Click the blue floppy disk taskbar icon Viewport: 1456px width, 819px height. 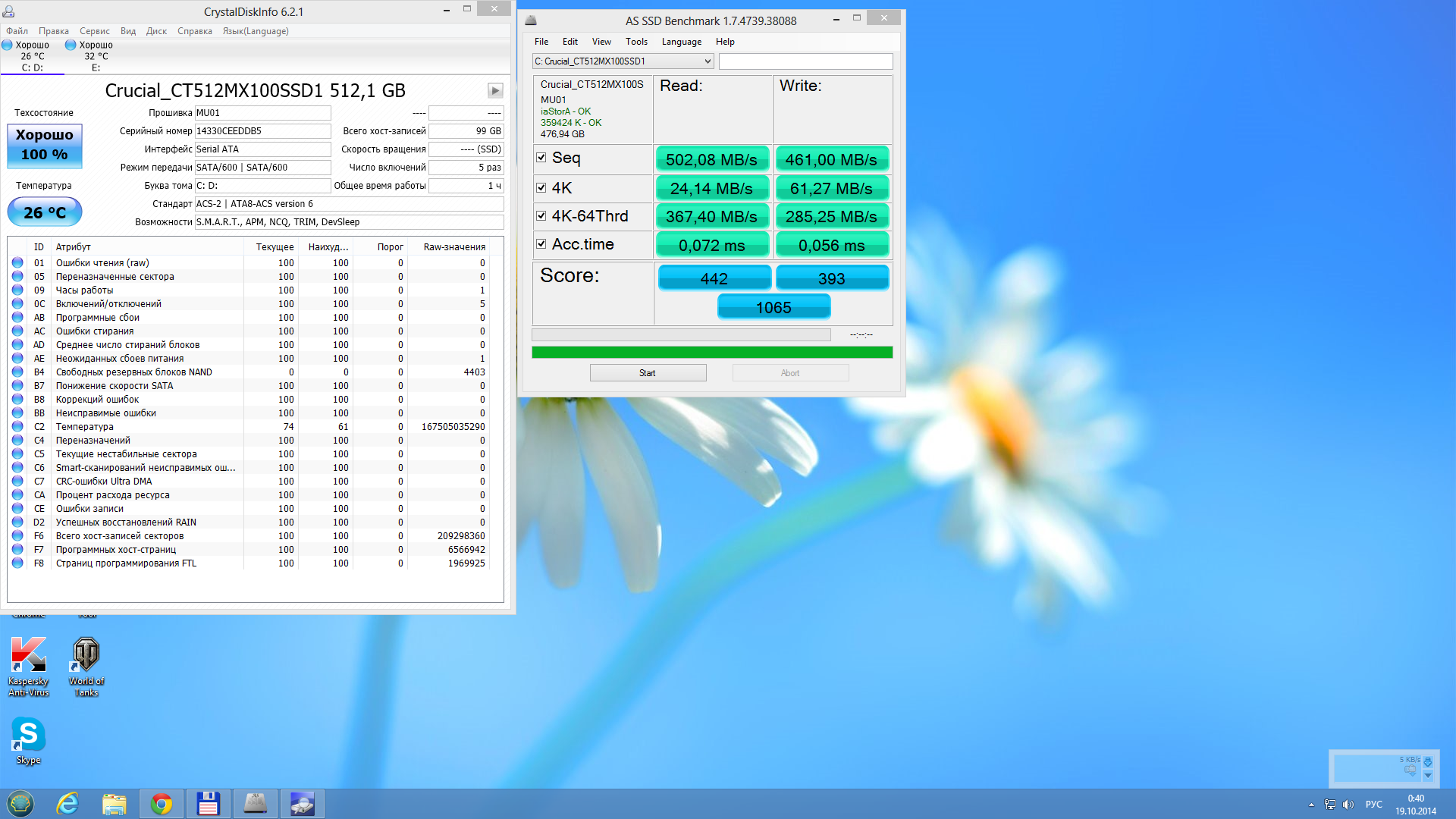pos(208,804)
